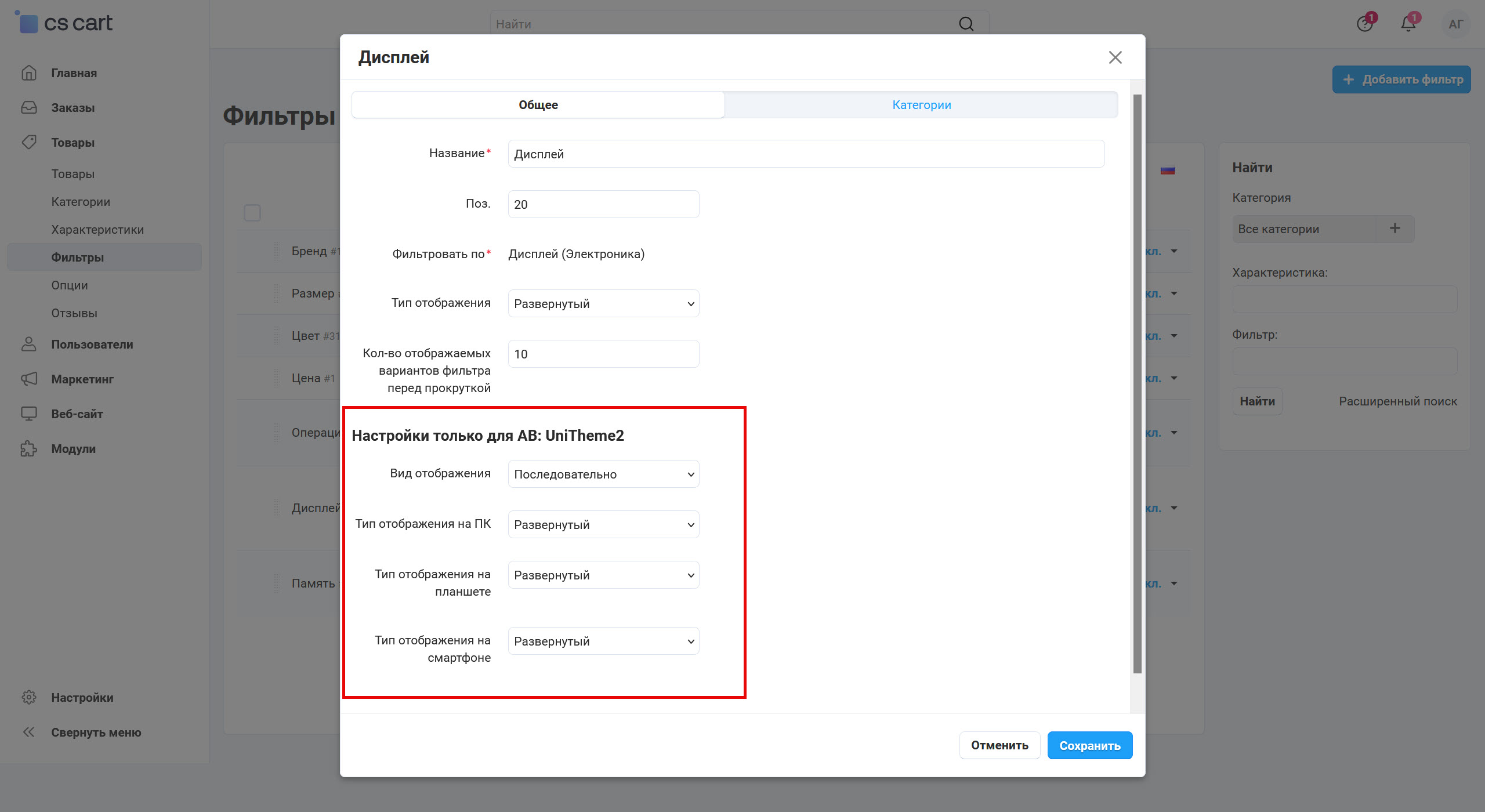Open the help icon with badge

[x=1365, y=24]
